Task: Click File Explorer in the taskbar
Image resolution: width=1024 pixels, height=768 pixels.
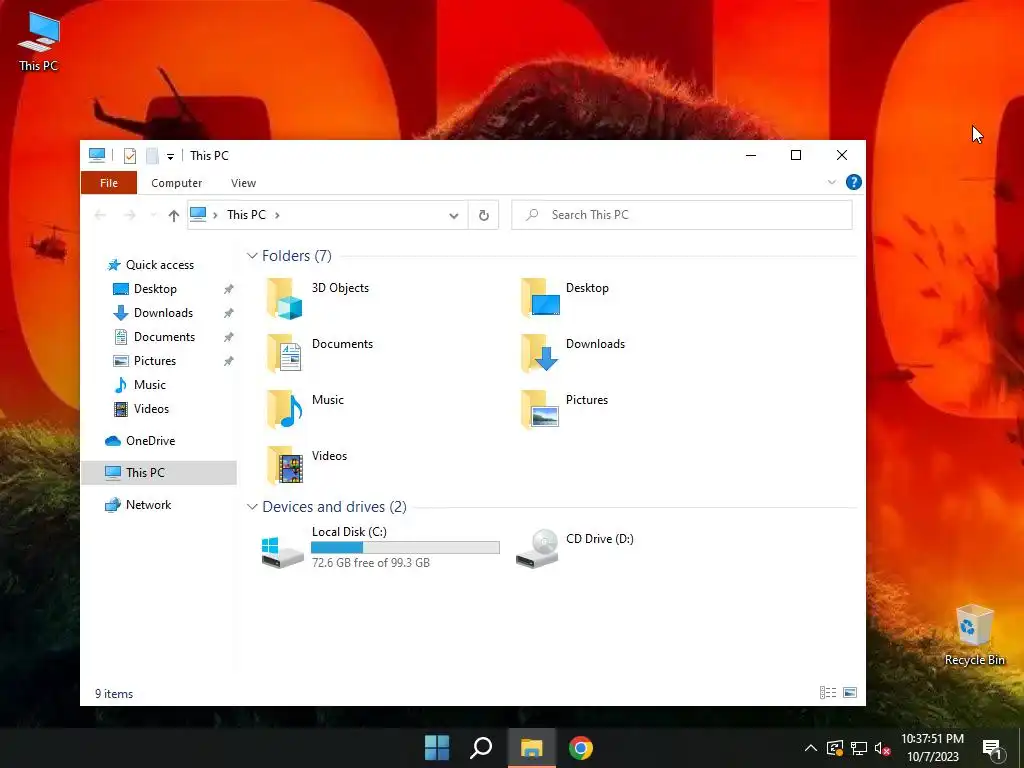Action: [532, 748]
